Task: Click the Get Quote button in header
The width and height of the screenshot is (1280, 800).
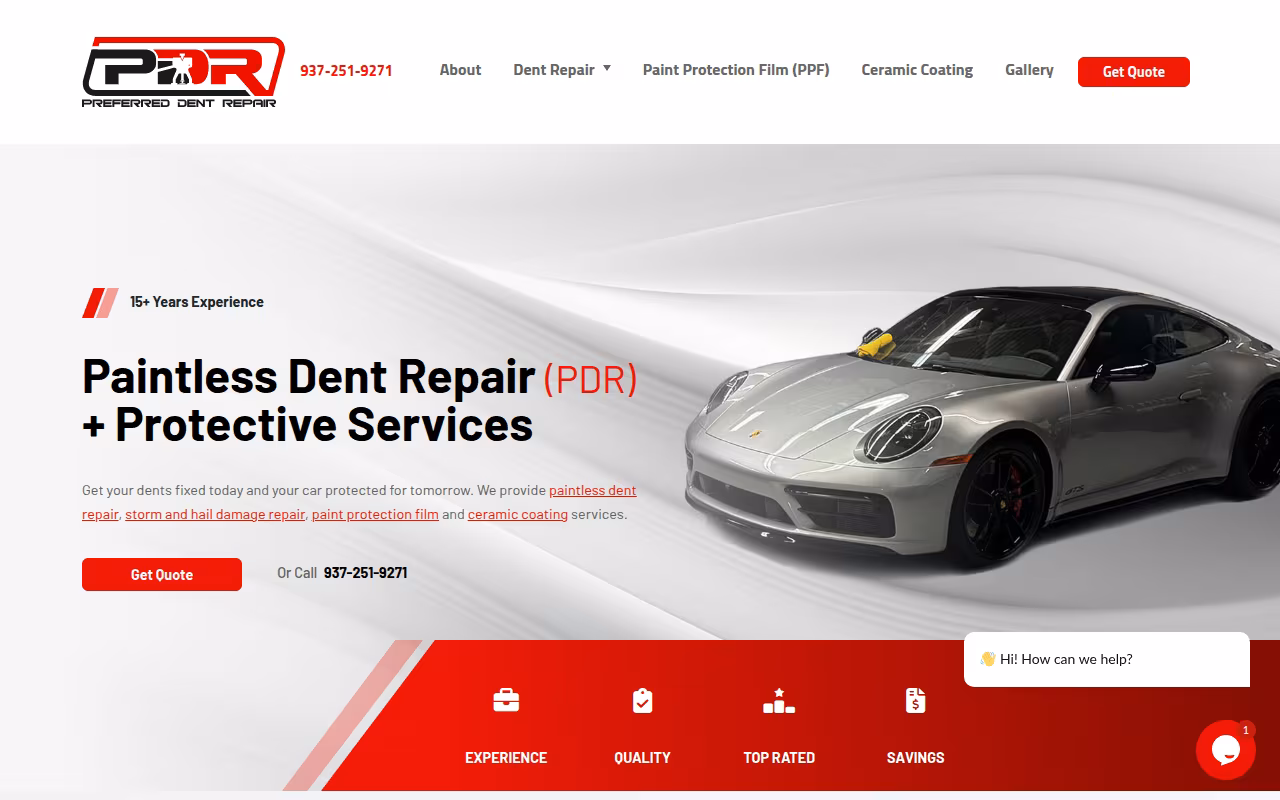Action: point(1134,72)
